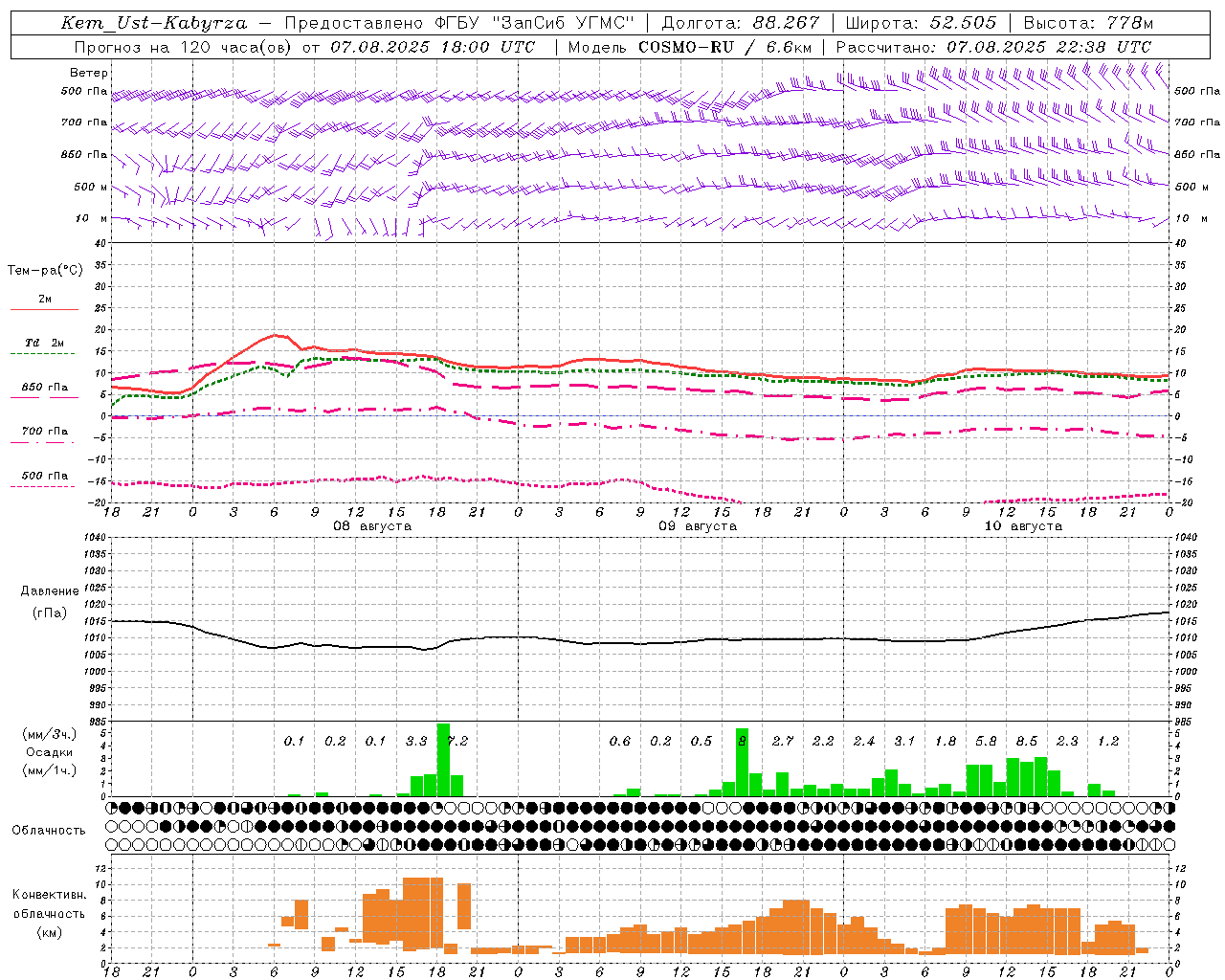The width and height of the screenshot is (1225, 980).
Task: Click the "Облачность" cloud cover label
Action: (x=49, y=831)
